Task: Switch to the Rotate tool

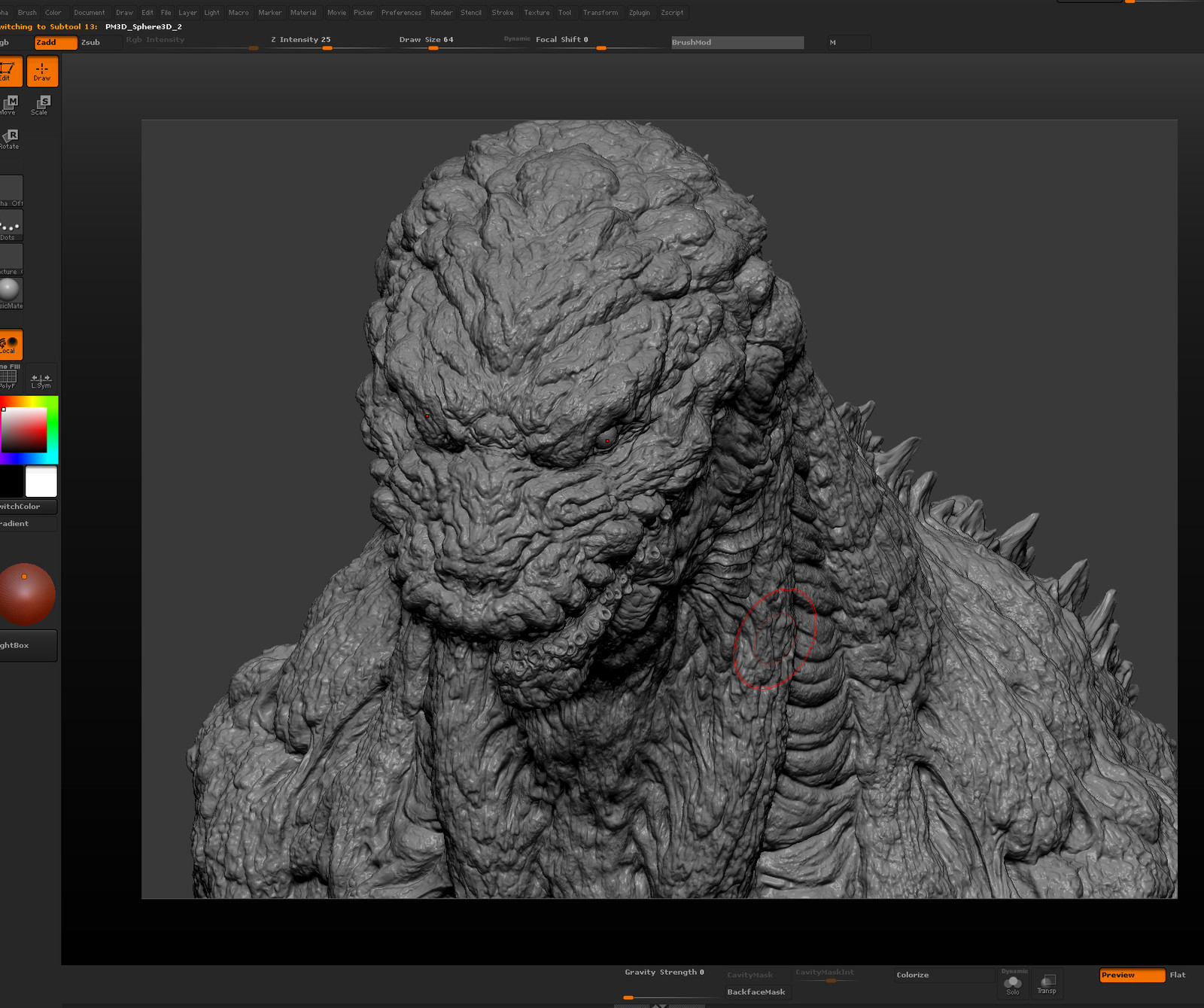Action: coord(10,139)
